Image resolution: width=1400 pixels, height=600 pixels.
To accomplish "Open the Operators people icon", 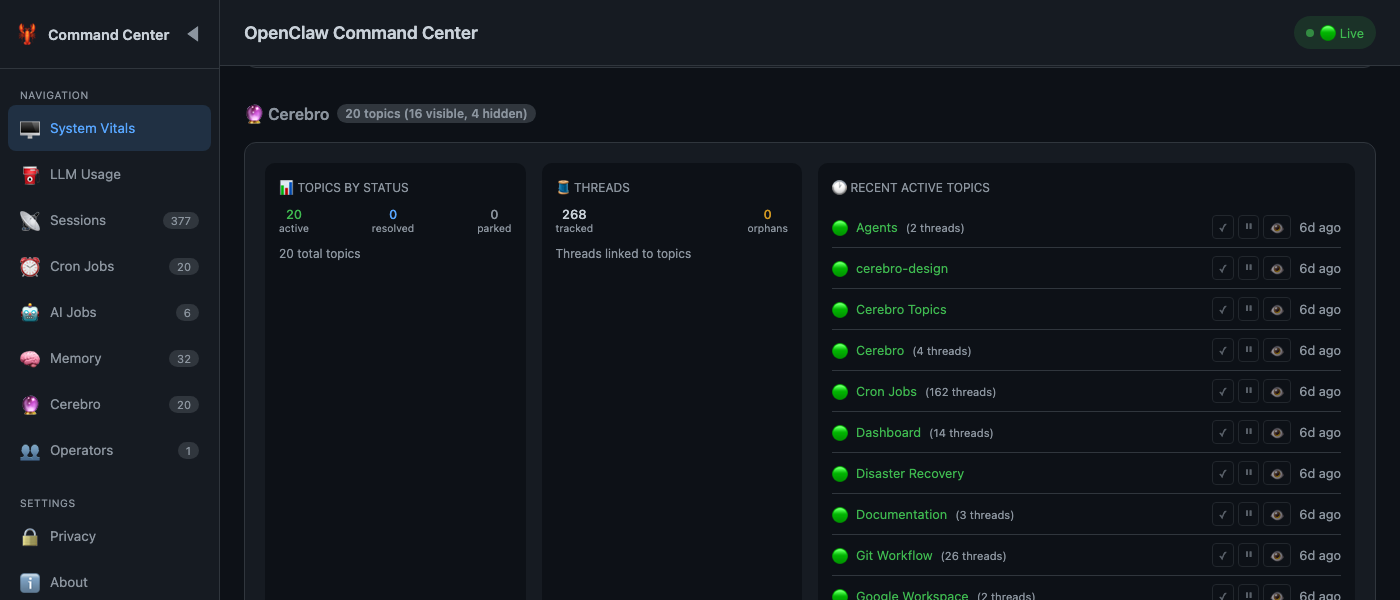I will coord(30,451).
